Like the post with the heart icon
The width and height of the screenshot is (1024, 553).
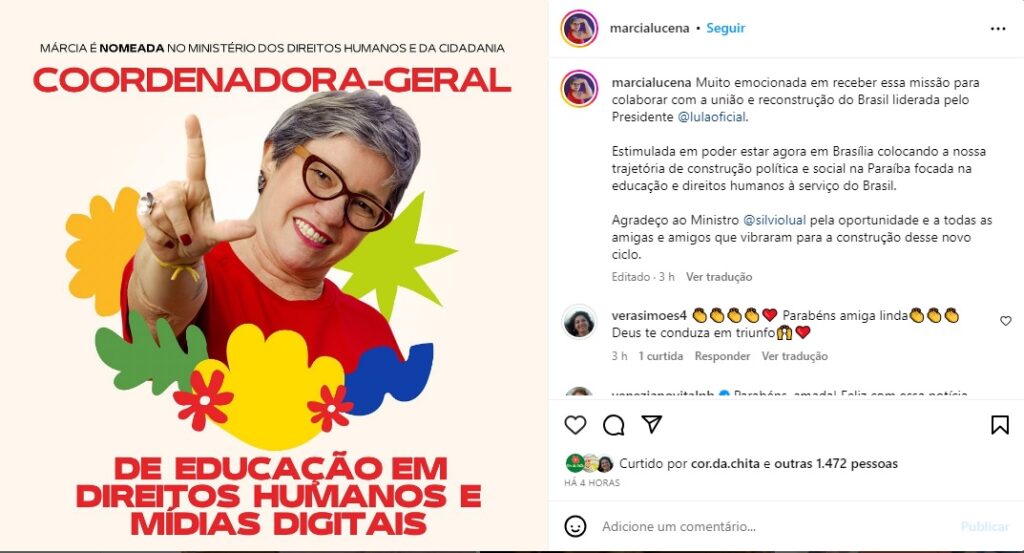(x=575, y=425)
